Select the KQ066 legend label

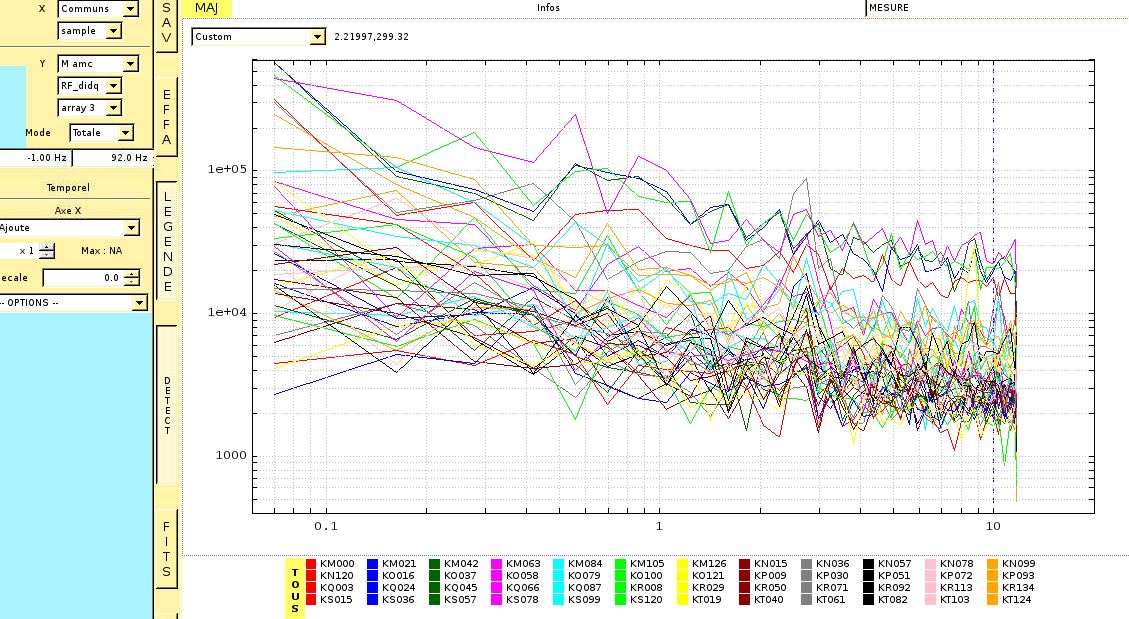click(522, 588)
